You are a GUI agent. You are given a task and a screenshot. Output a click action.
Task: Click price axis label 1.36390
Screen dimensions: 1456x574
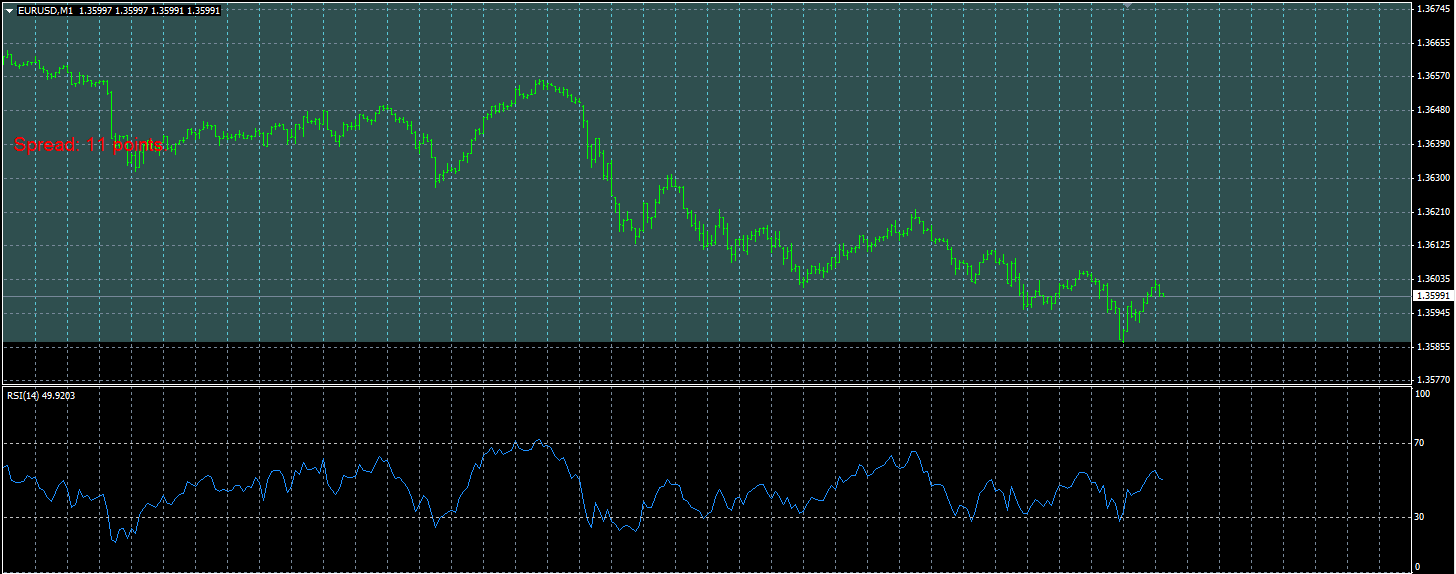click(x=1433, y=144)
